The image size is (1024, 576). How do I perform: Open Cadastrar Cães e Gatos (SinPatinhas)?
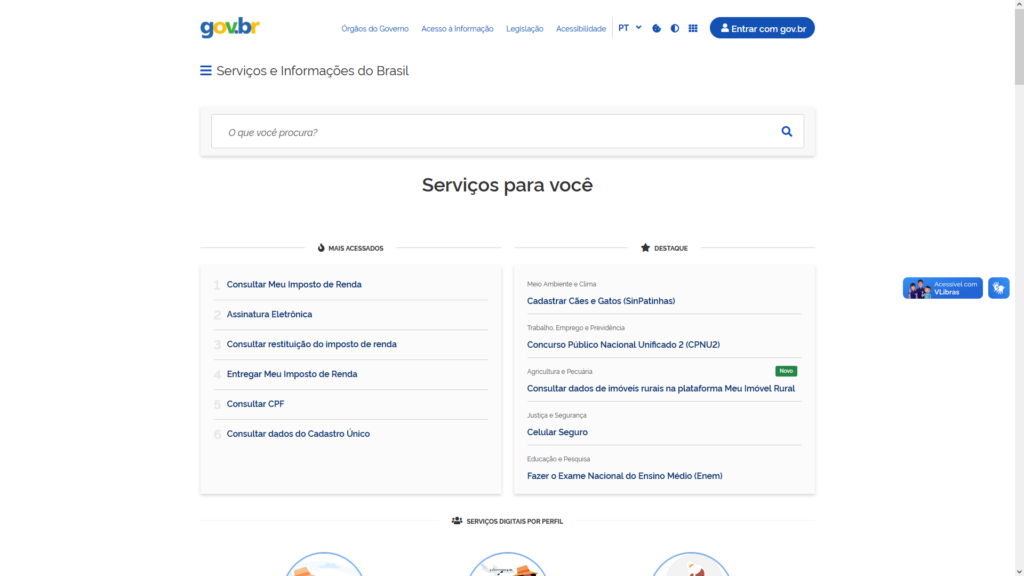tap(600, 301)
